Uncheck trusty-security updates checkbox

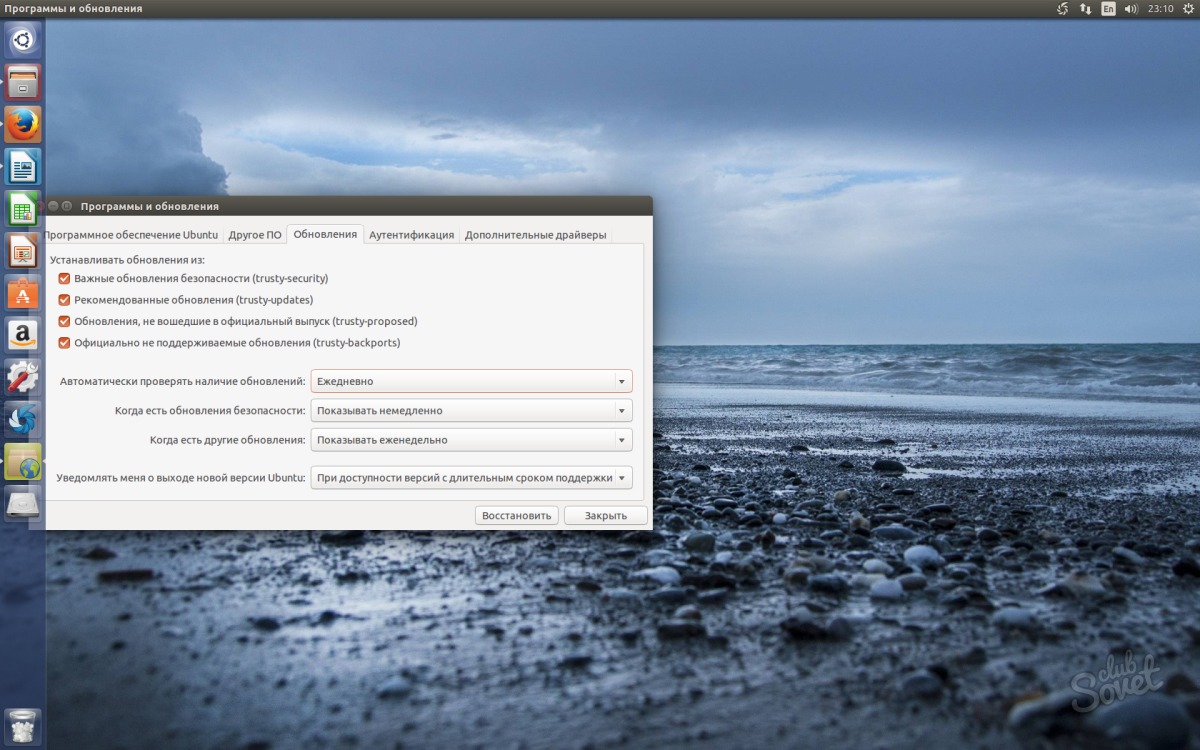coord(64,279)
